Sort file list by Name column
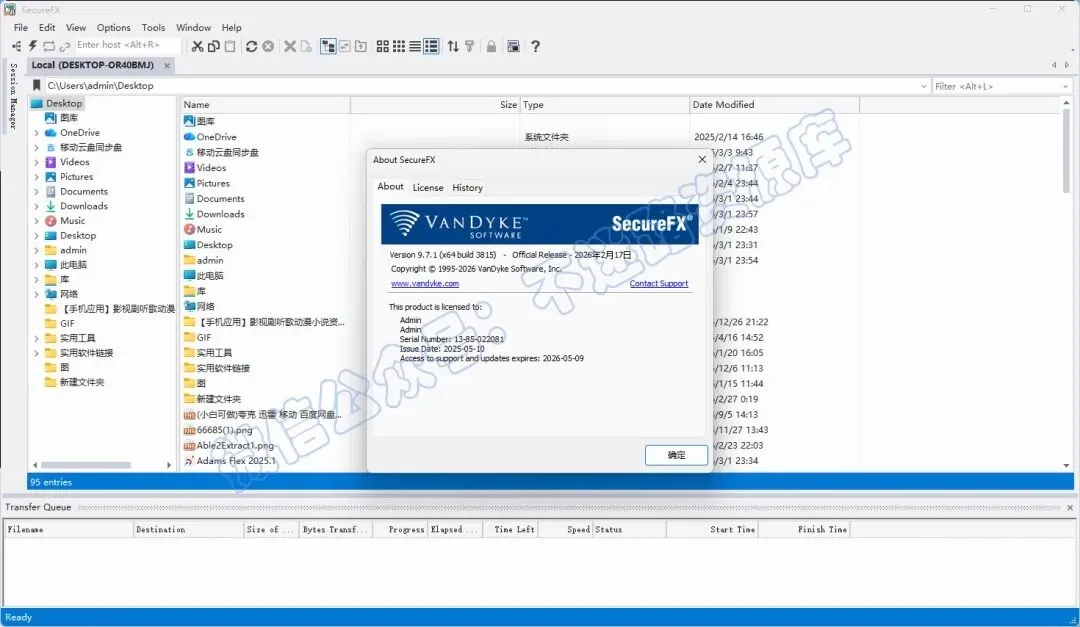This screenshot has height=627, width=1080. click(266, 105)
